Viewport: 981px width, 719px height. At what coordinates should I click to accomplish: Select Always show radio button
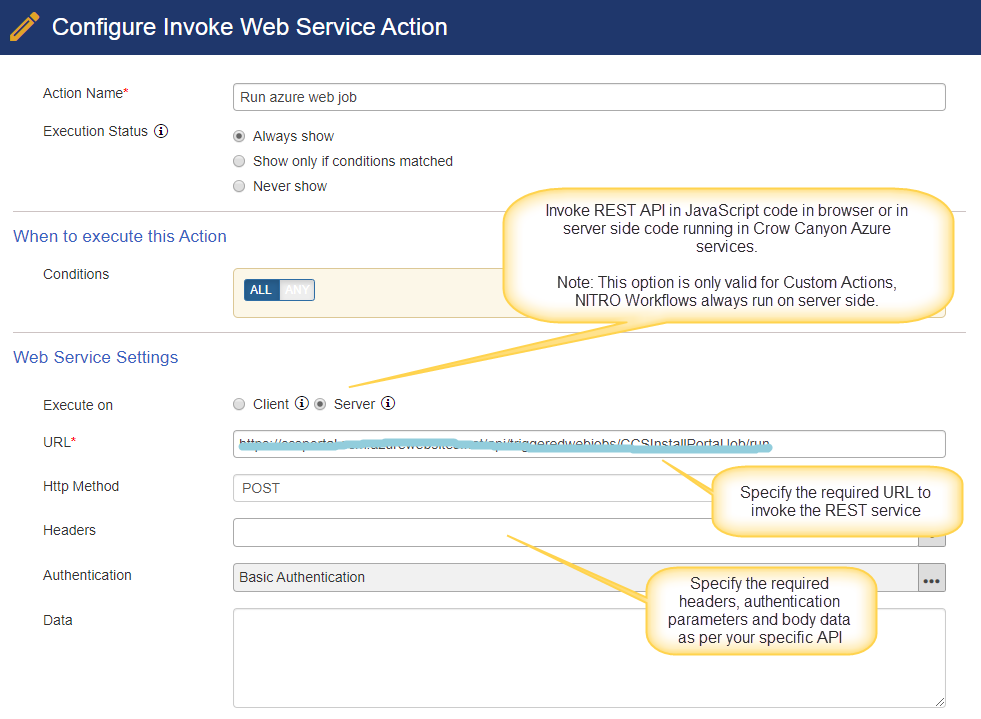click(239, 136)
